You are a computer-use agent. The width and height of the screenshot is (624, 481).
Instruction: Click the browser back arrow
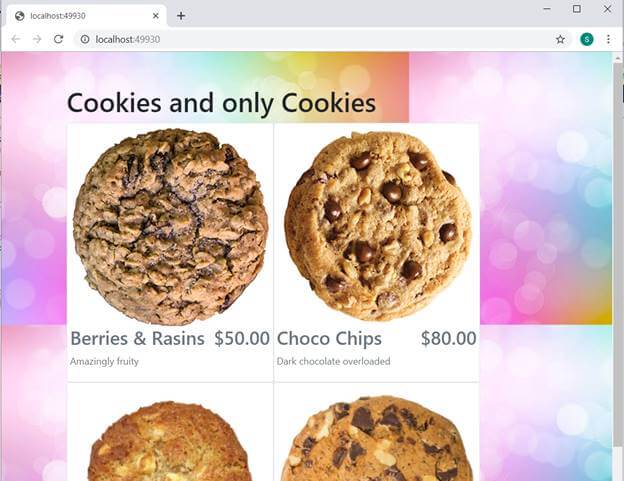pyautogui.click(x=16, y=39)
